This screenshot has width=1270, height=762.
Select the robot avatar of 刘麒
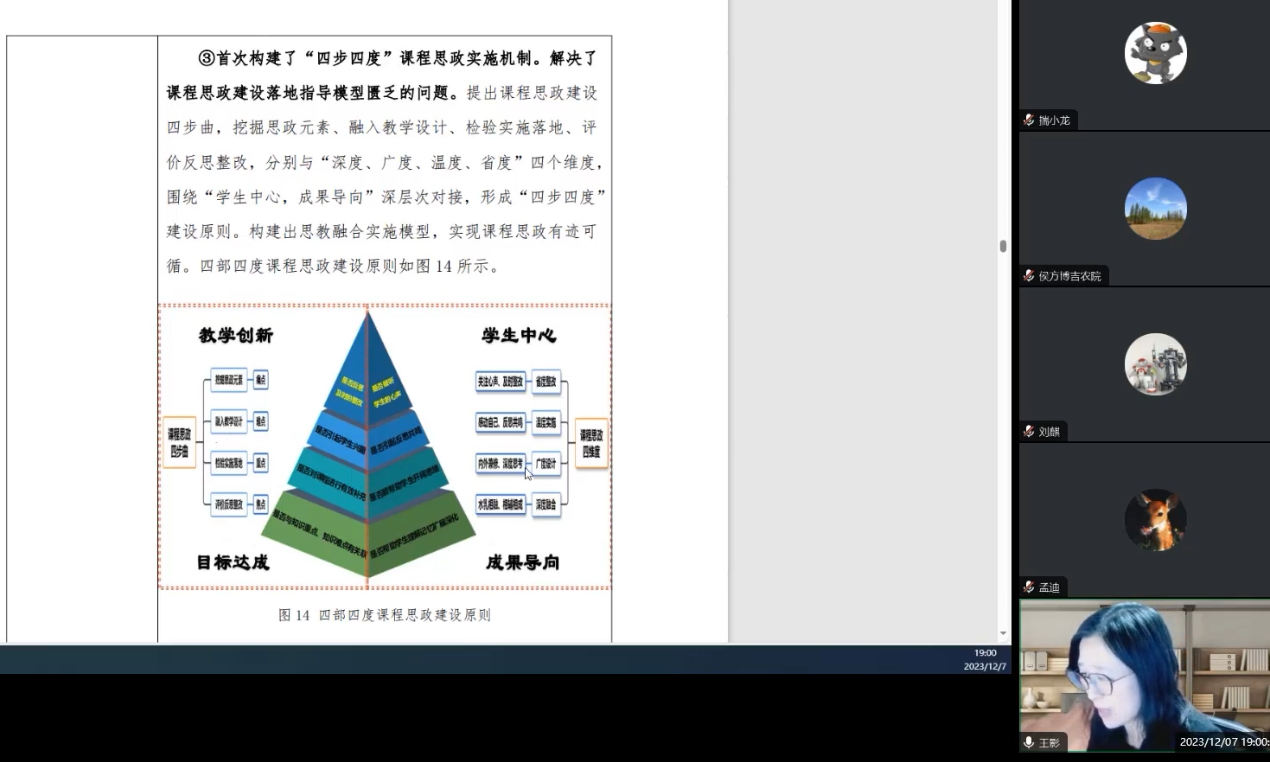pyautogui.click(x=1155, y=364)
